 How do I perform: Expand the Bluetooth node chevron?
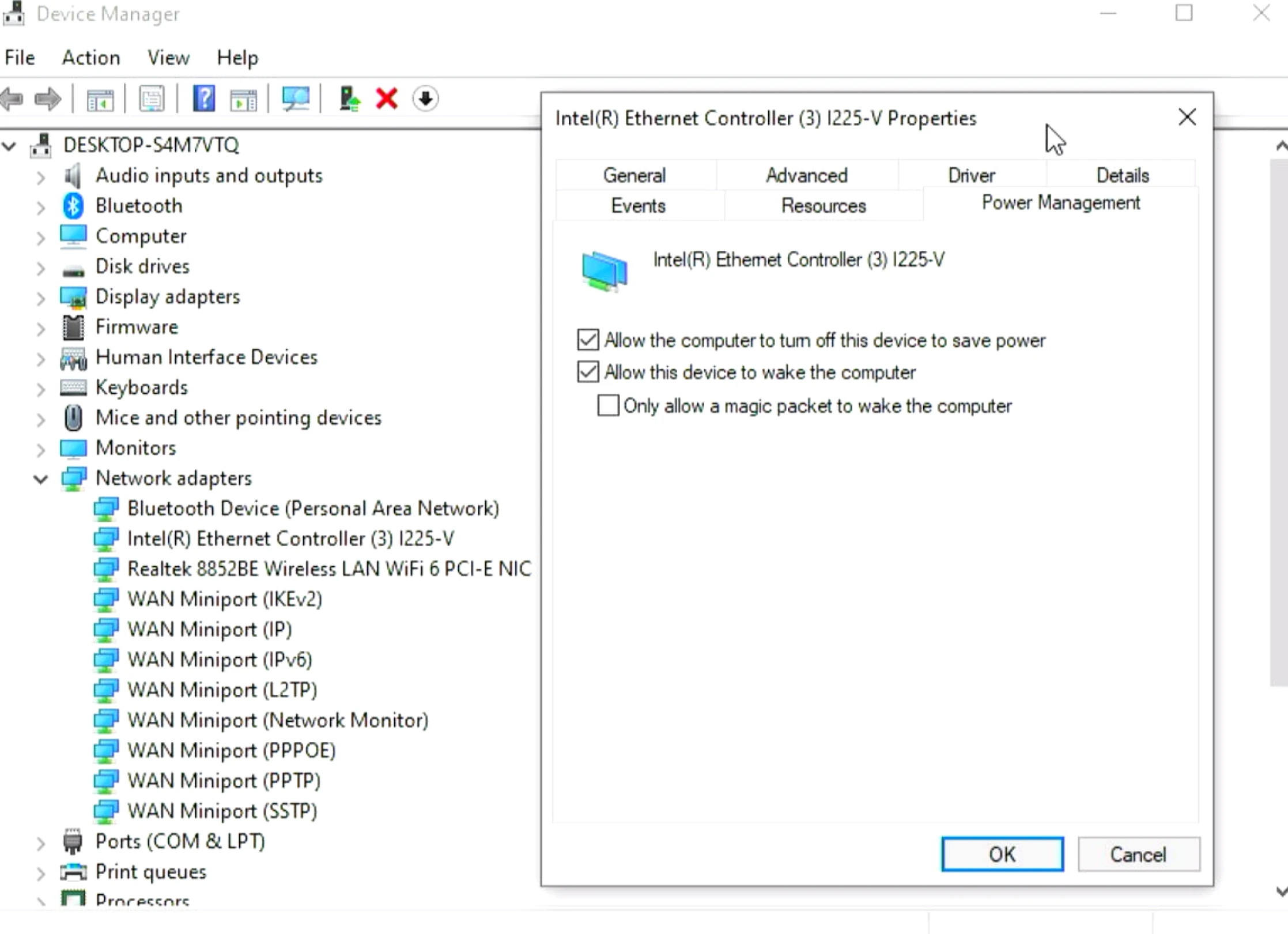tap(40, 207)
